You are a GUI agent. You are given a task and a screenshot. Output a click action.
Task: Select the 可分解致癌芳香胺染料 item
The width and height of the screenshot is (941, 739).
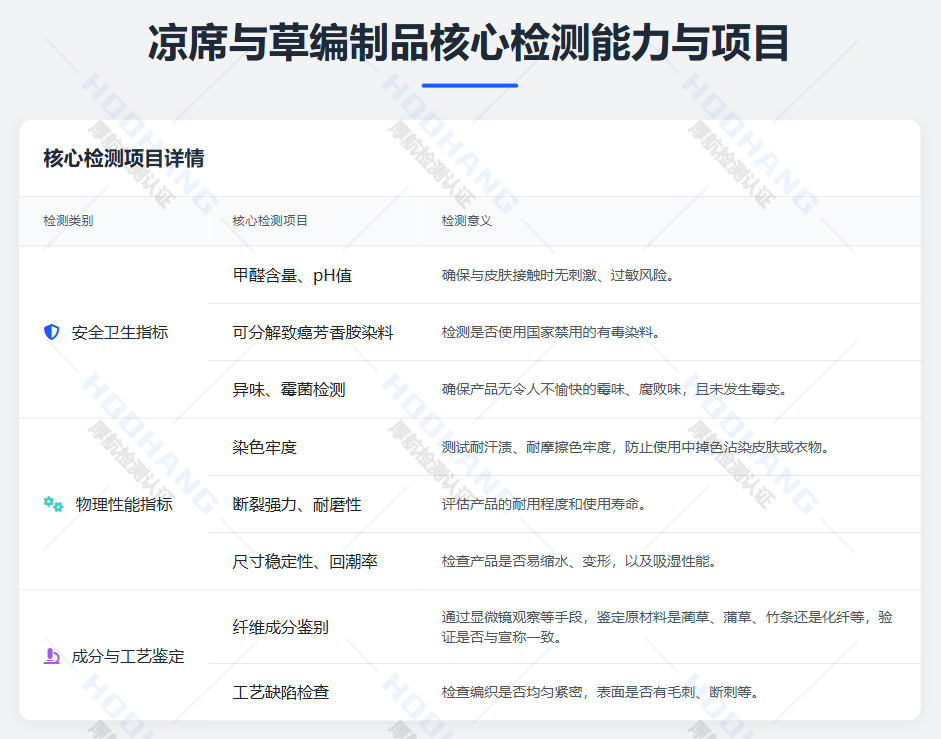pos(313,332)
